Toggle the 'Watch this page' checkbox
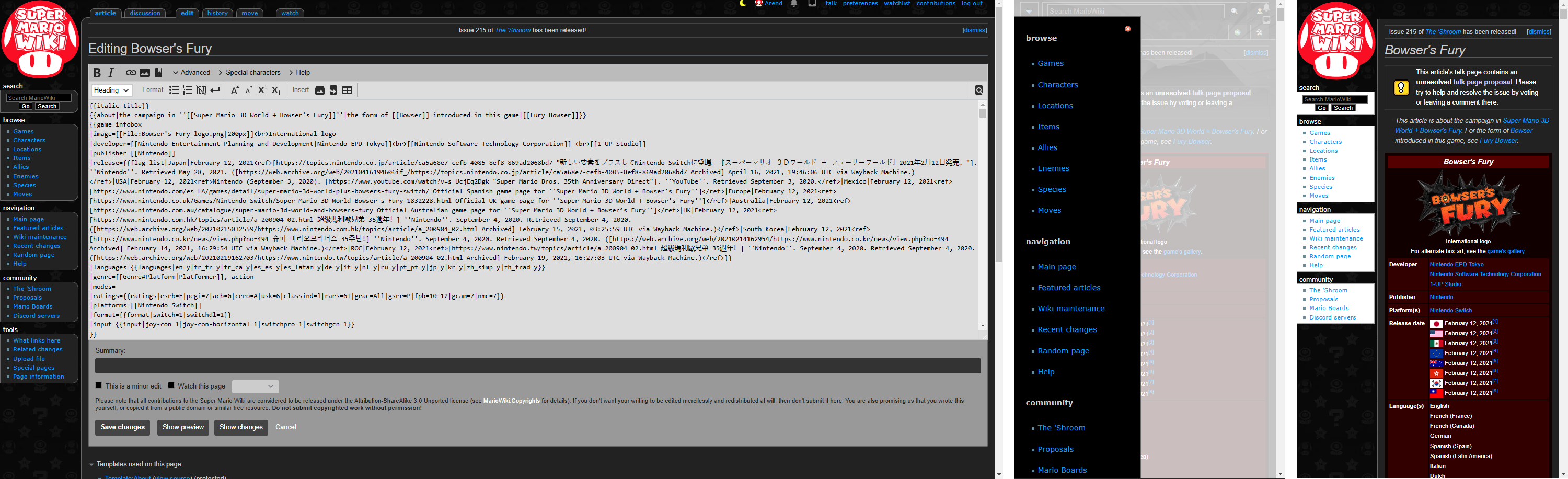Screen dimensions: 1568x479 171,385
